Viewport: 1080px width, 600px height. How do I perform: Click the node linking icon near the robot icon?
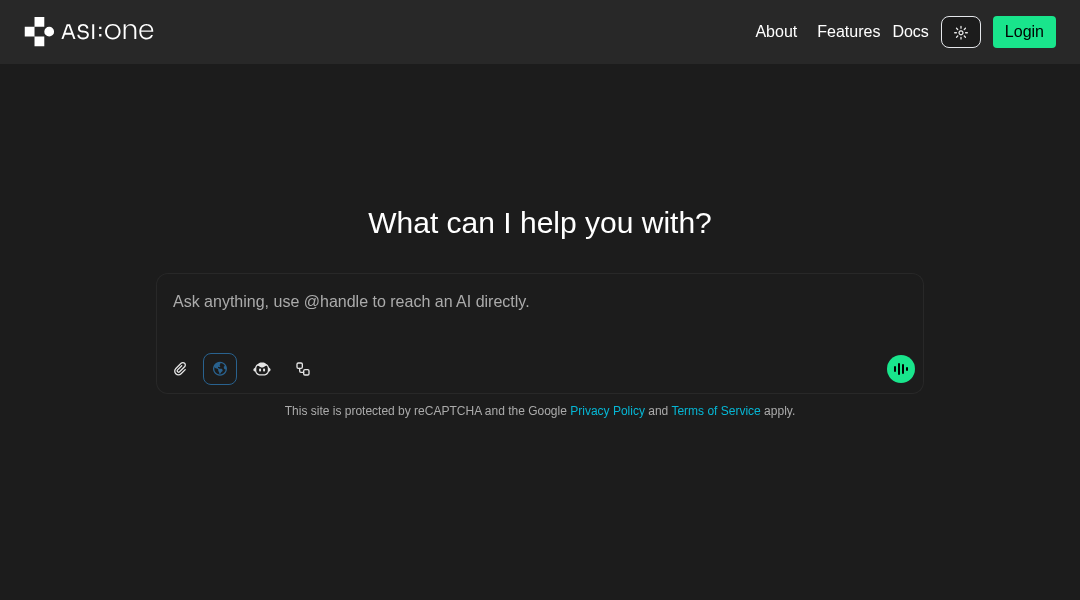pos(303,369)
